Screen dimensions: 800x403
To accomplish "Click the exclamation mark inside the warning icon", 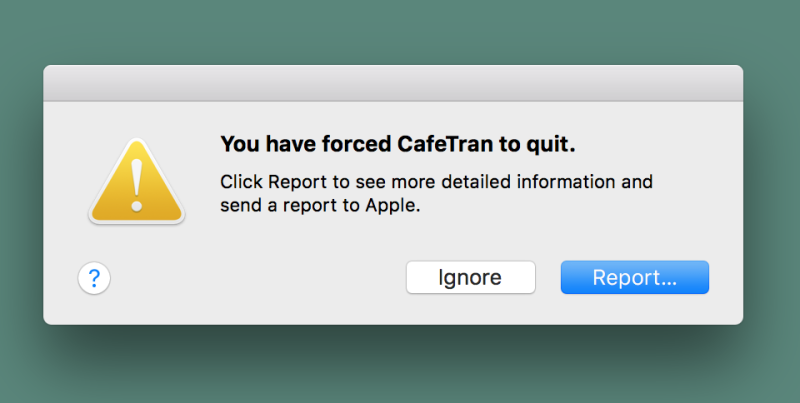I will coord(136,185).
